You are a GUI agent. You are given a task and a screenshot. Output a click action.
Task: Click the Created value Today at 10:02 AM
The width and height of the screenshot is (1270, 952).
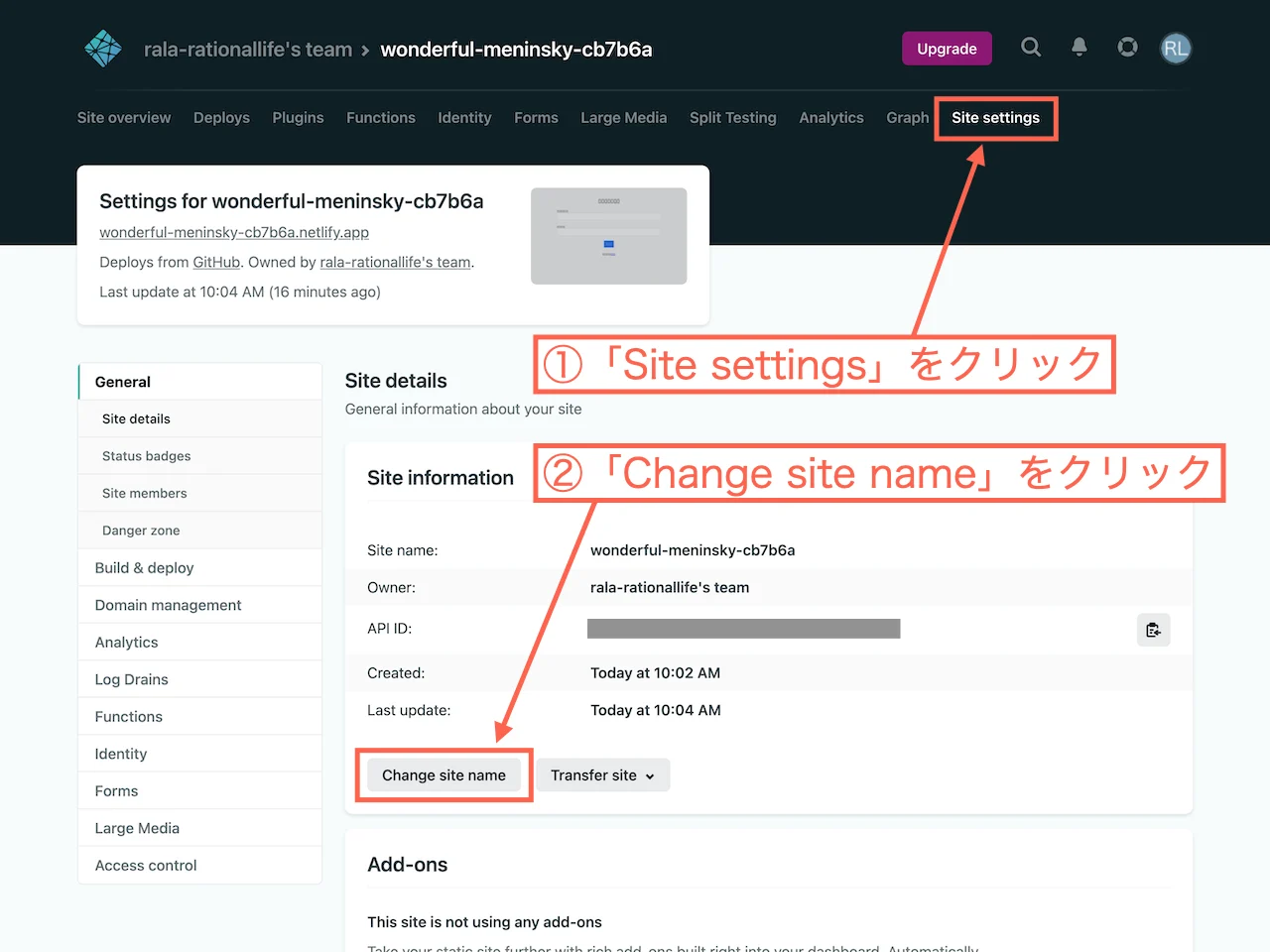point(656,672)
